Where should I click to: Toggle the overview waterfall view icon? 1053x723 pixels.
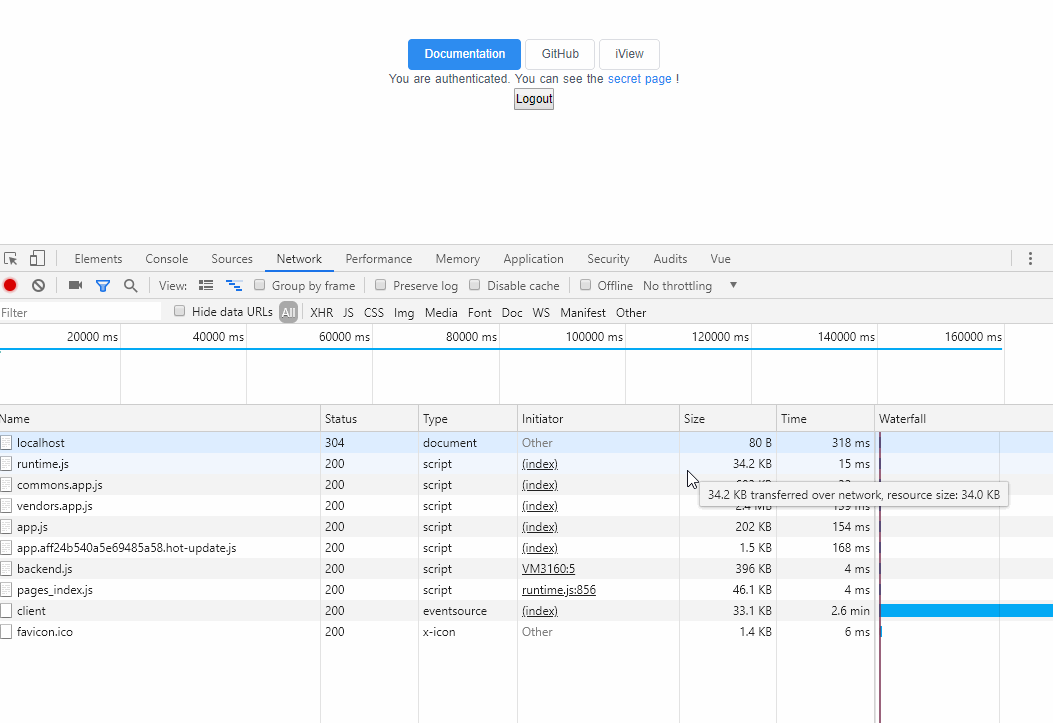(234, 285)
